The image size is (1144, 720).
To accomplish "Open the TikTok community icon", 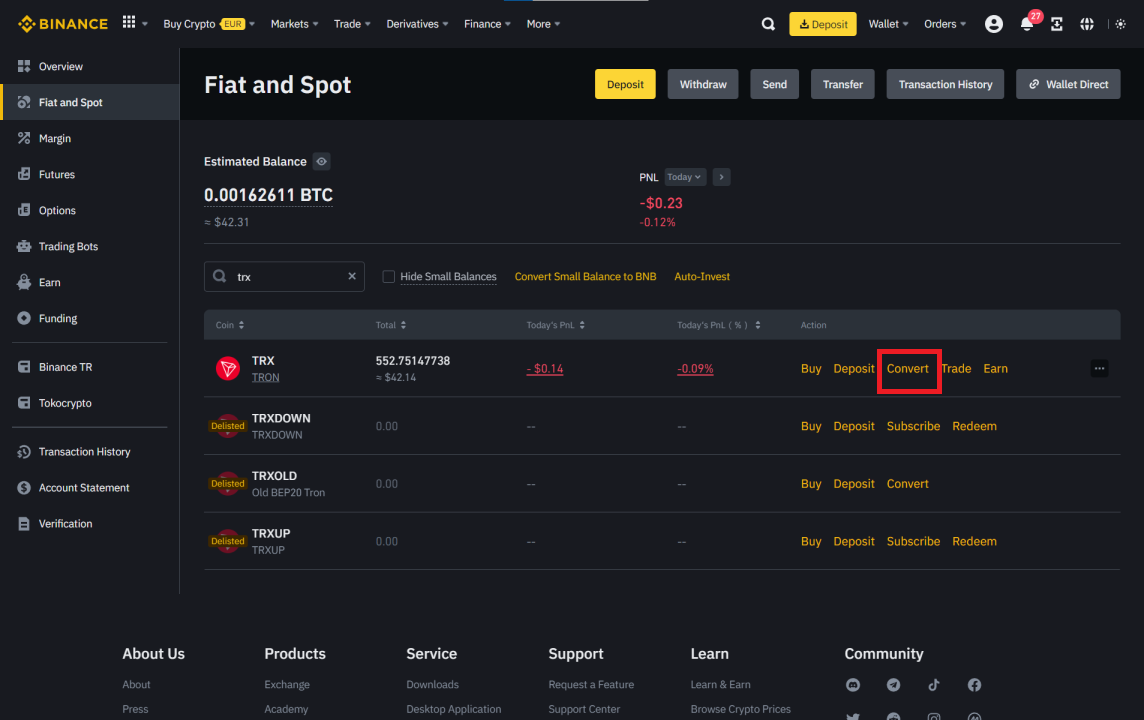I will pos(934,685).
